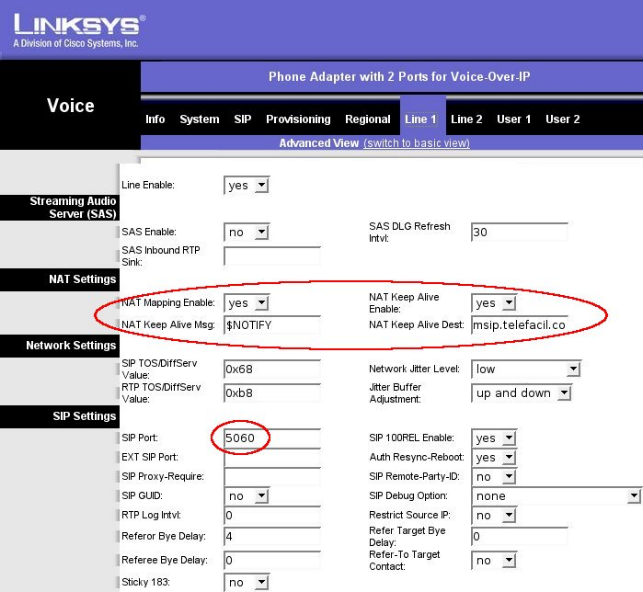This screenshot has height=592, width=643.
Task: Click the Linksys logo
Action: pos(78,28)
